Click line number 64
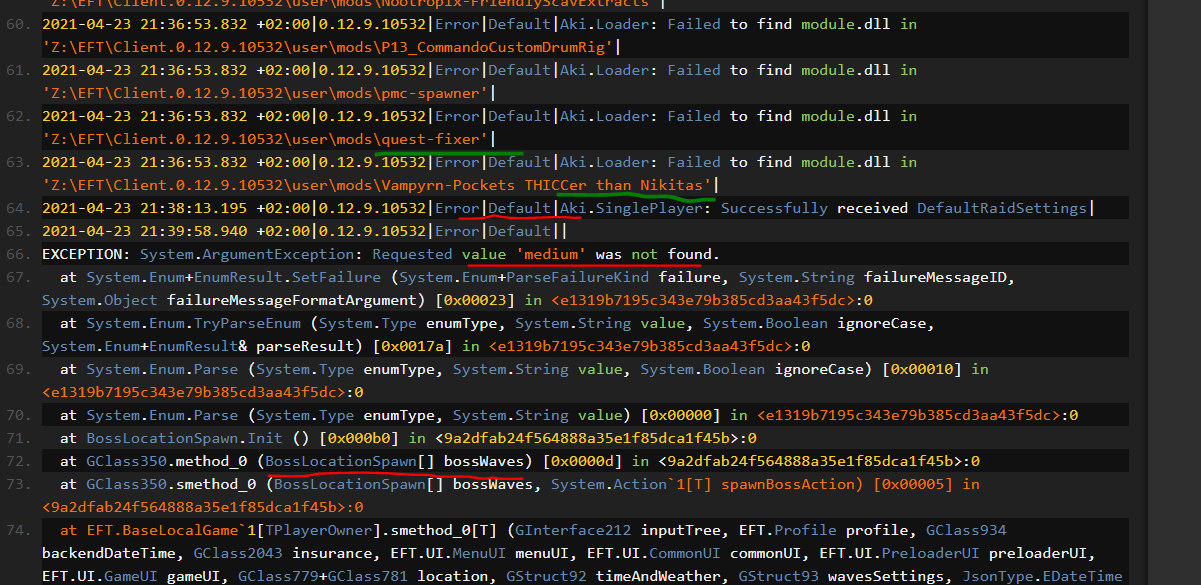 click(16, 208)
